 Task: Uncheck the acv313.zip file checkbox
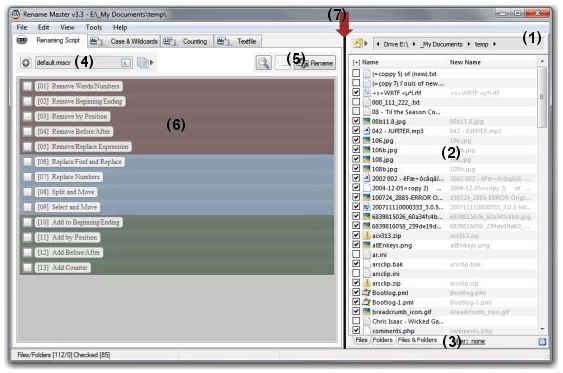pos(356,235)
